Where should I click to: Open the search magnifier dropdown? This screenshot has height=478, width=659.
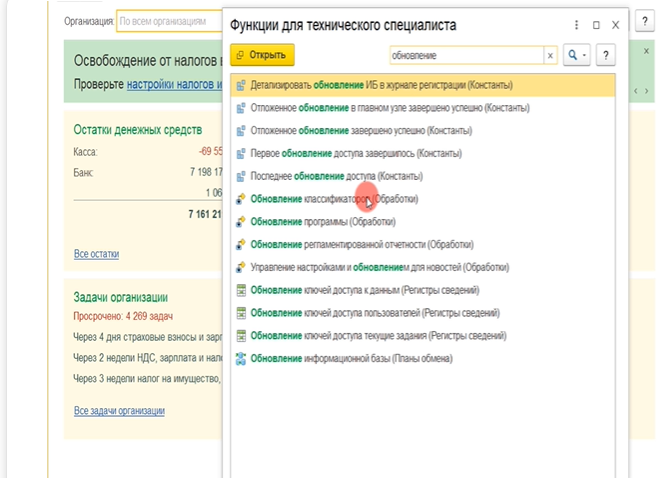(578, 56)
